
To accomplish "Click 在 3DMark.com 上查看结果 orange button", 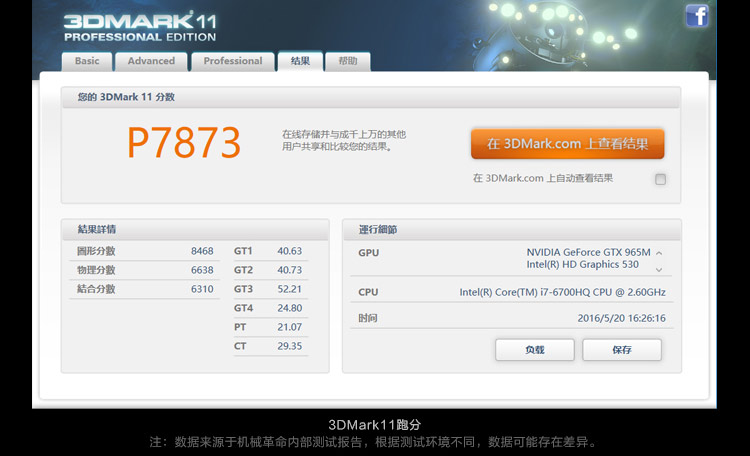I will [568, 144].
